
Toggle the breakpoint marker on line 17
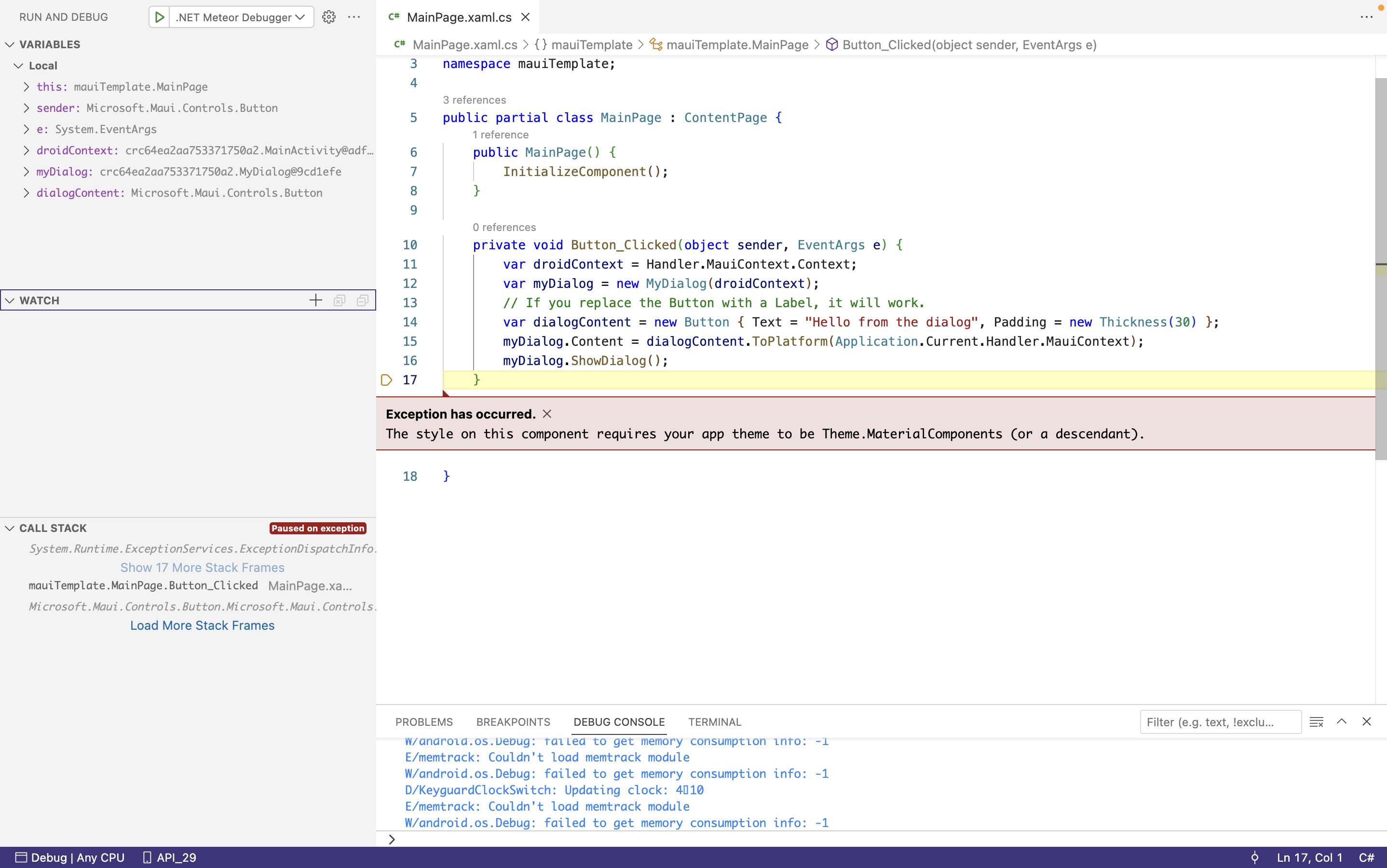click(x=386, y=380)
